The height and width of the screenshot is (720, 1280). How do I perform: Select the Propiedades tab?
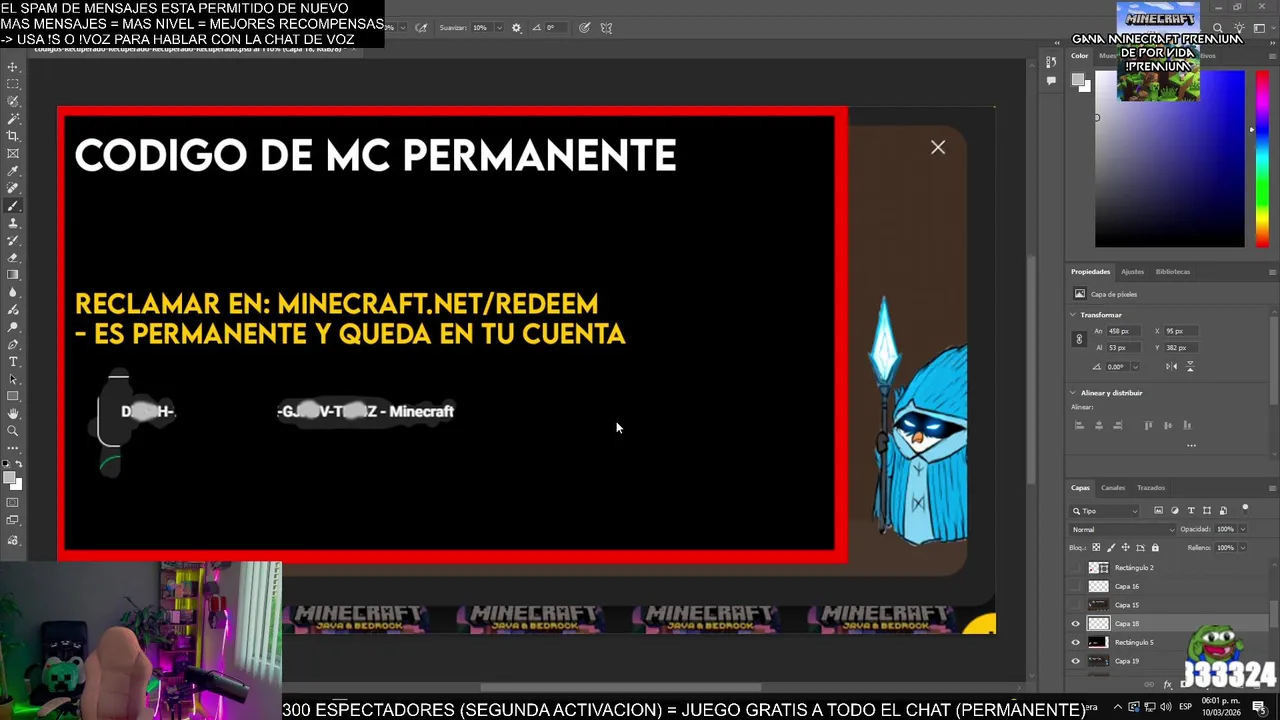[1090, 272]
